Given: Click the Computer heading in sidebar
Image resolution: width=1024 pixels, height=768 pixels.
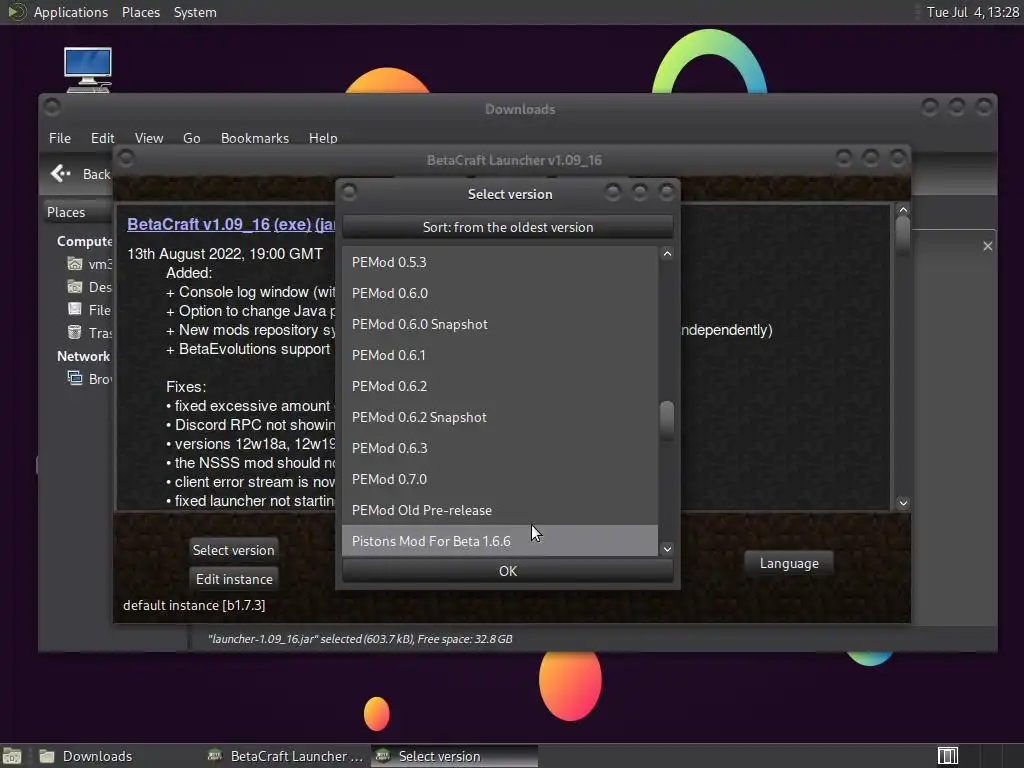Looking at the screenshot, I should [84, 241].
